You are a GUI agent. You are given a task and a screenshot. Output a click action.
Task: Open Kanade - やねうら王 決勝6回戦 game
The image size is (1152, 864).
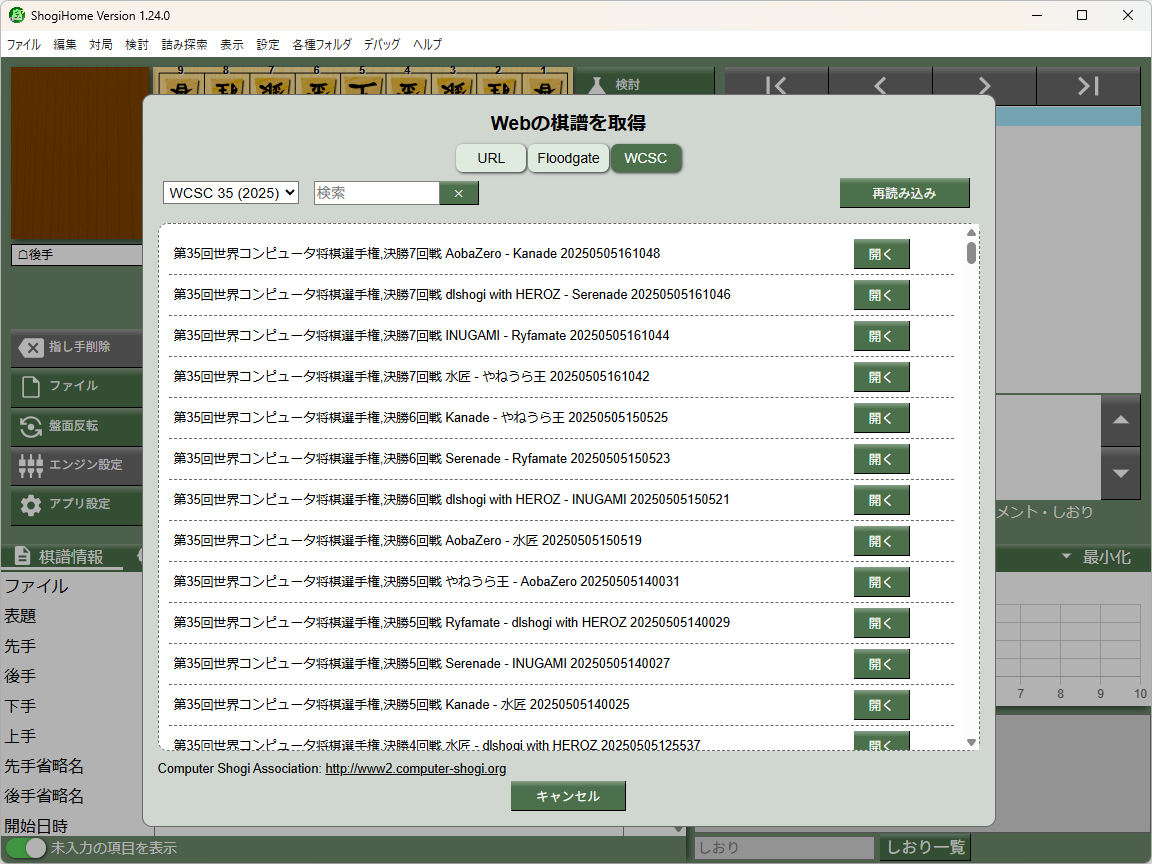pos(882,418)
